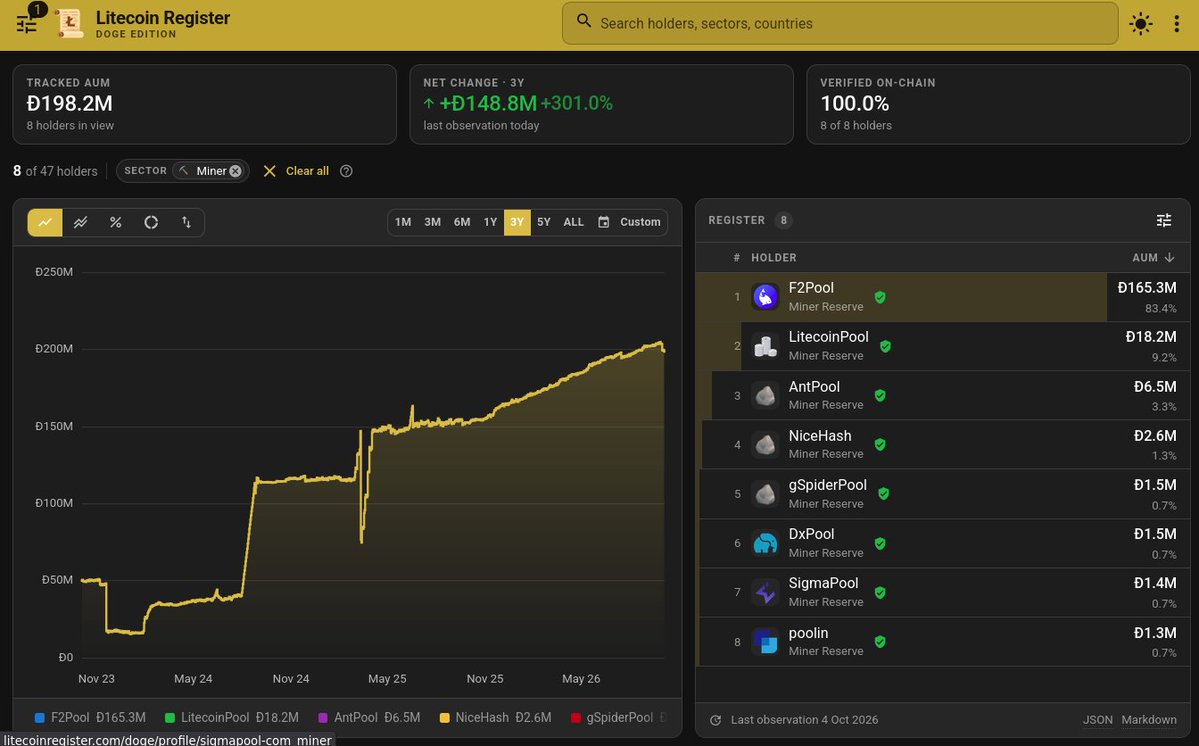Select the total line chart view
The width and height of the screenshot is (1199, 746).
click(x=45, y=222)
